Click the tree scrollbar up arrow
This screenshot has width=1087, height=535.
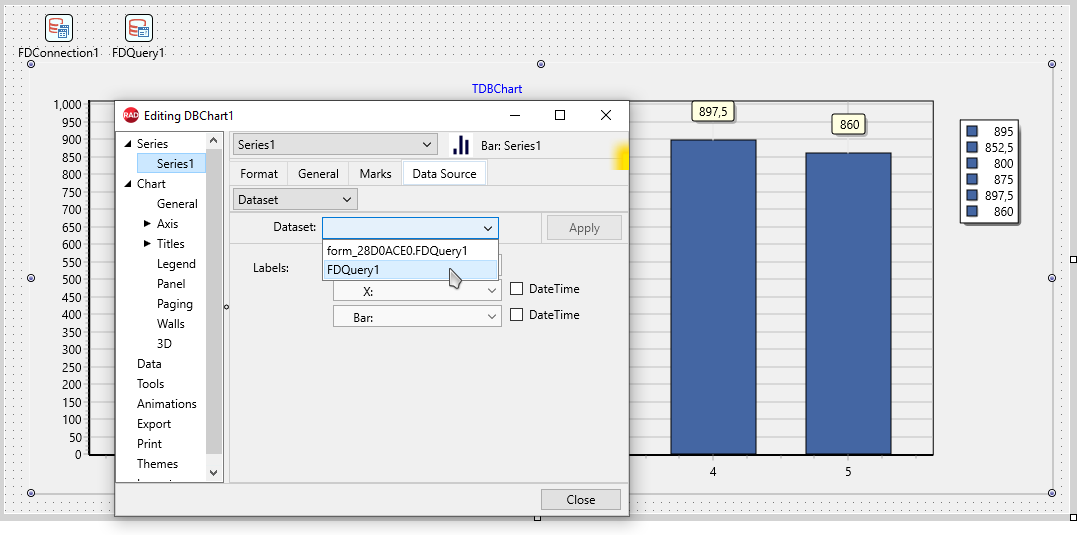point(214,141)
